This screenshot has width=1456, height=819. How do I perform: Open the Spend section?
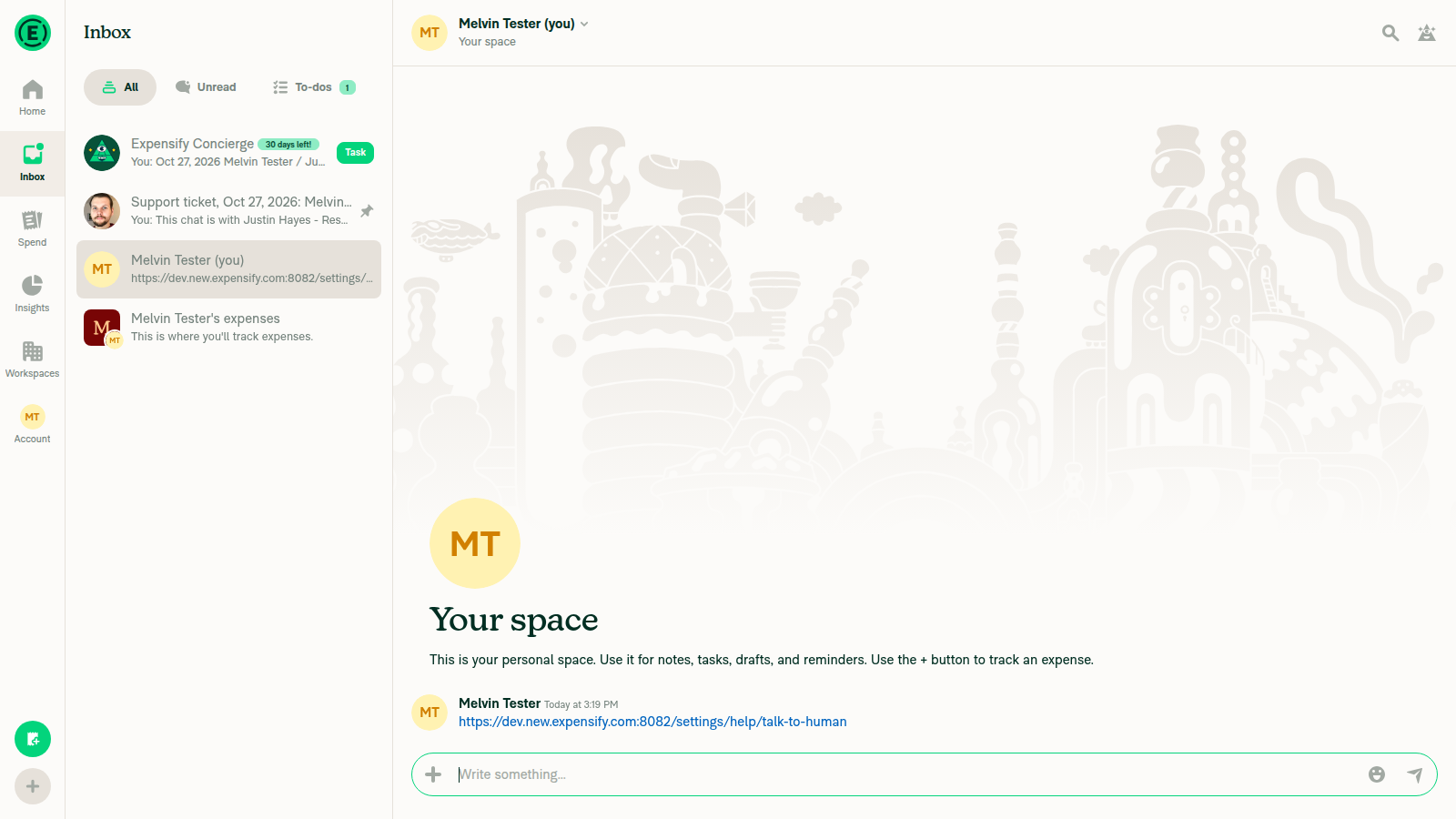pos(33,229)
